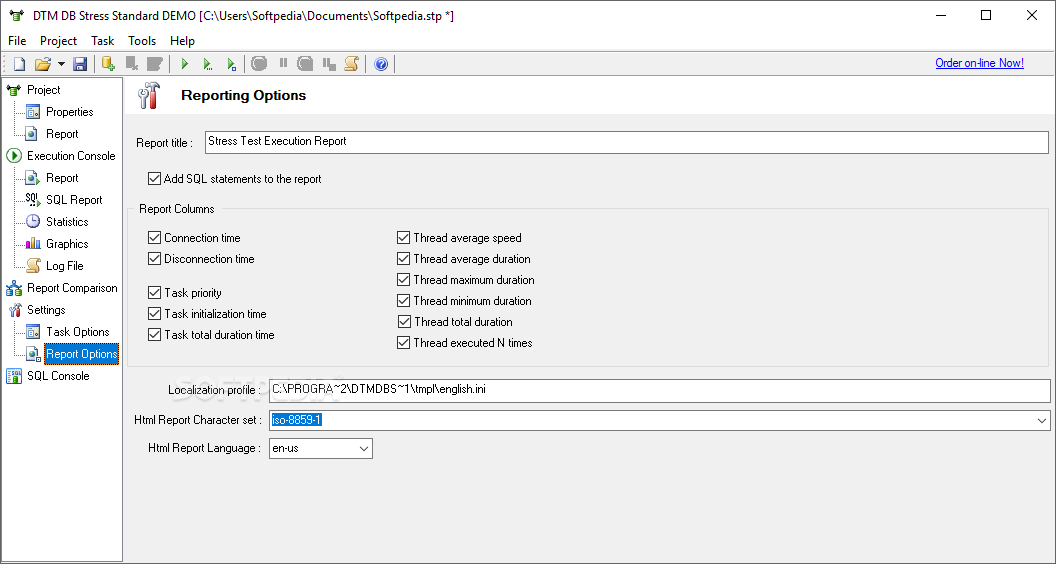The width and height of the screenshot is (1056, 564).
Task: Follow the Order on-line Now! link
Action: pos(979,63)
